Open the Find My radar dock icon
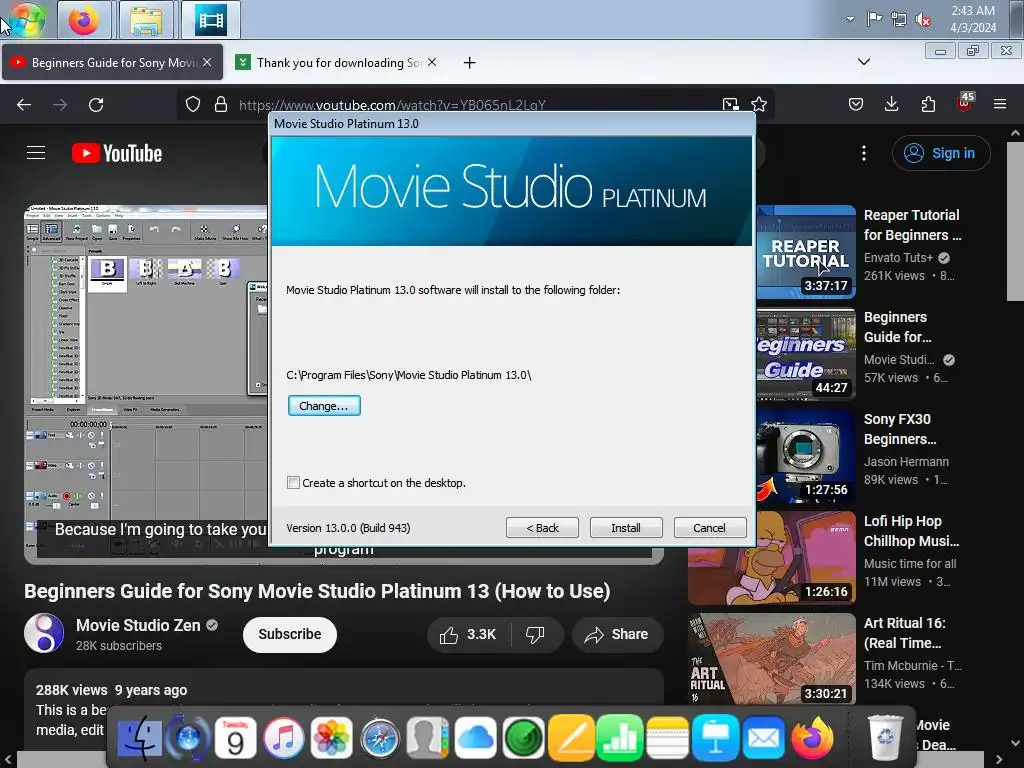This screenshot has height=768, width=1024. click(523, 738)
